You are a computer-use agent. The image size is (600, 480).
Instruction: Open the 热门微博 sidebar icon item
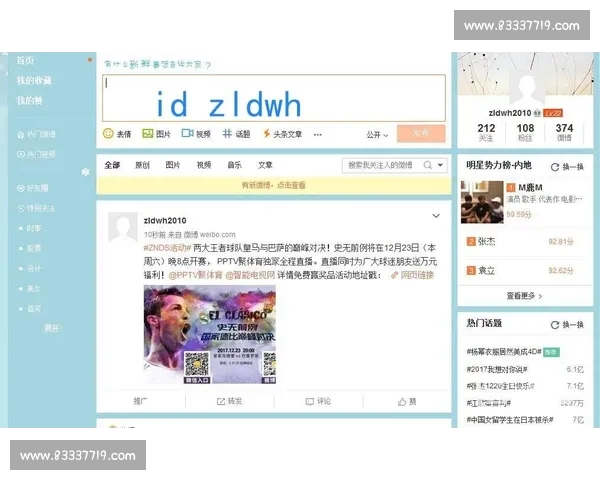point(36,134)
